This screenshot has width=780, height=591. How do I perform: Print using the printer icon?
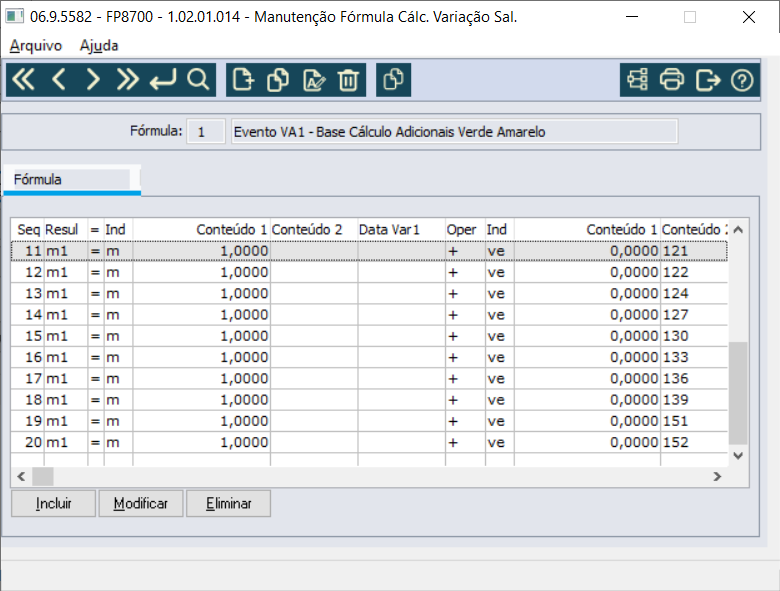click(x=672, y=80)
